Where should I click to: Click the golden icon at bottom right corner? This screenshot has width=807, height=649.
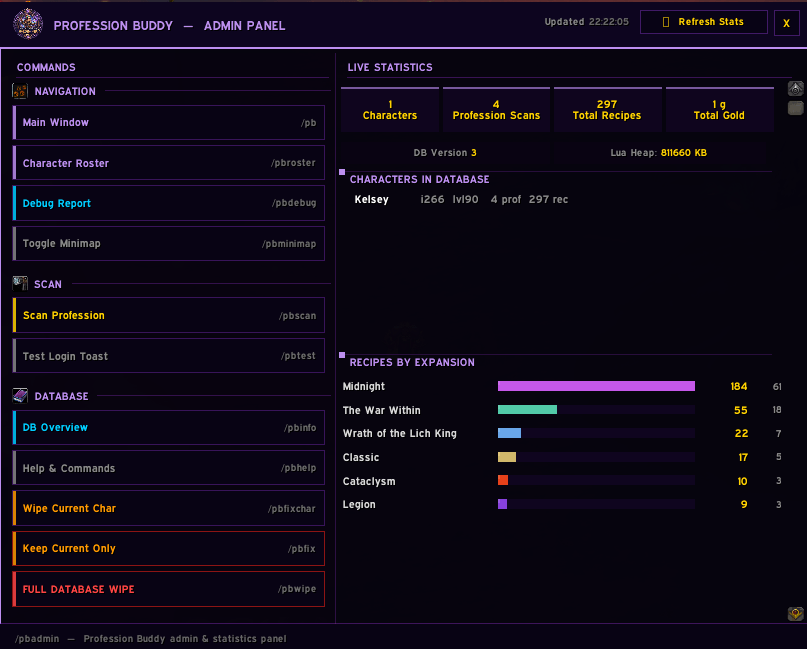(x=796, y=613)
